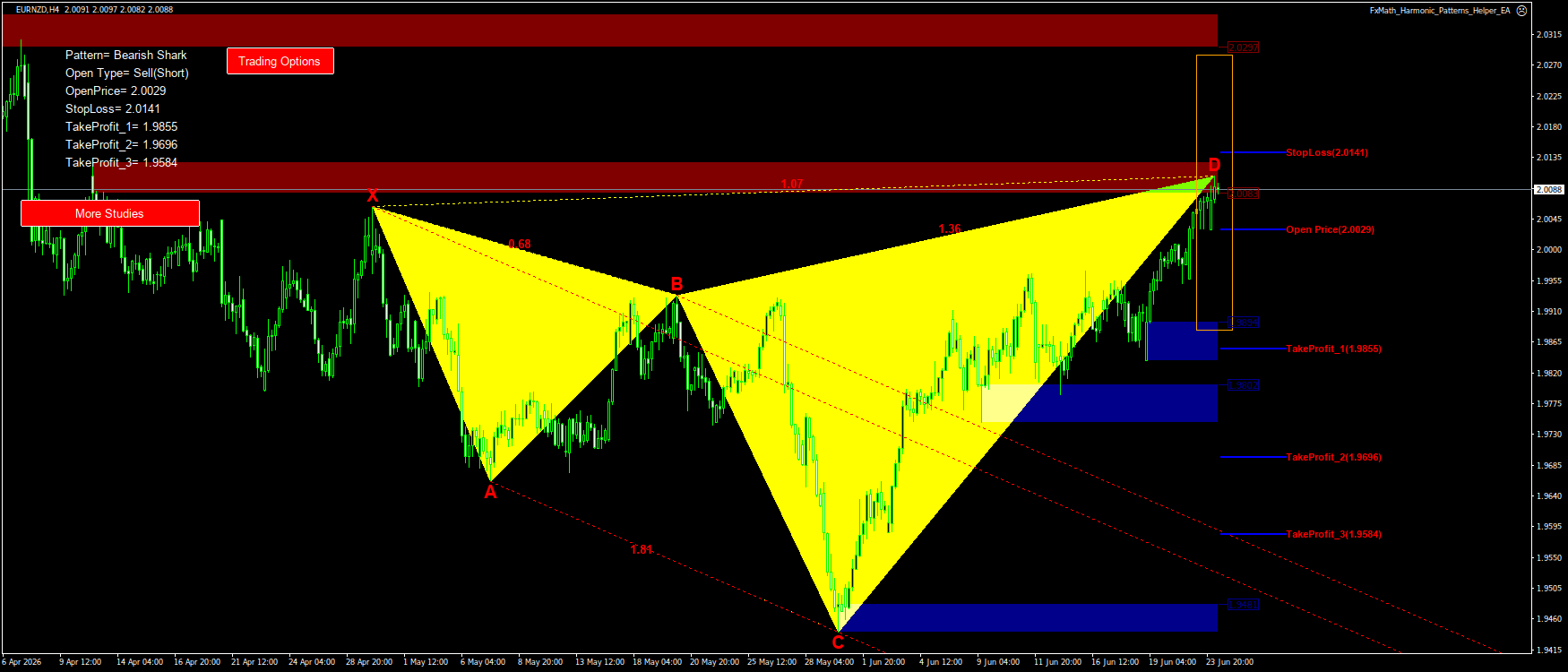Select the TakeProfit_1(1.9855) line label

[1334, 349]
